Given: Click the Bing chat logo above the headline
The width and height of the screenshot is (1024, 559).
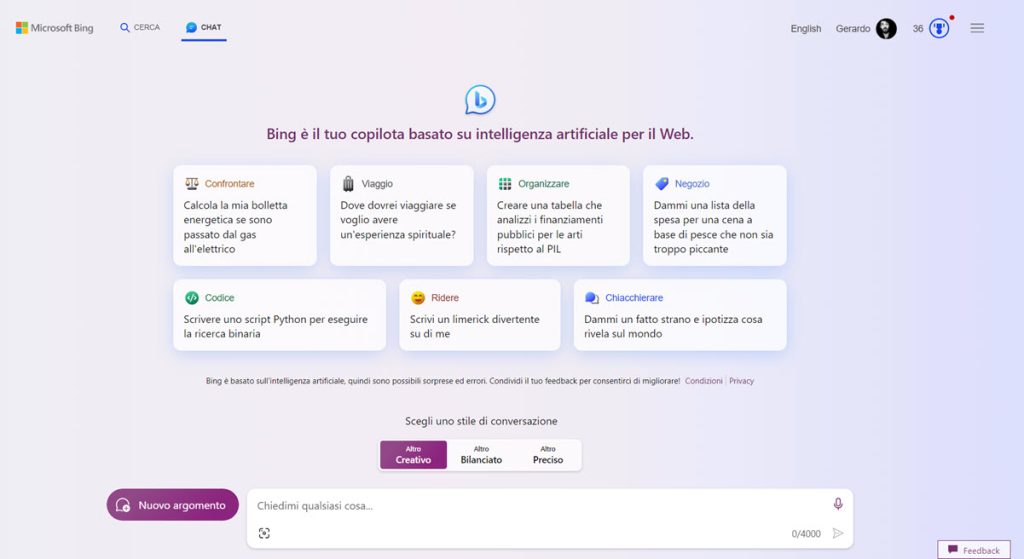Looking at the screenshot, I should click(480, 100).
